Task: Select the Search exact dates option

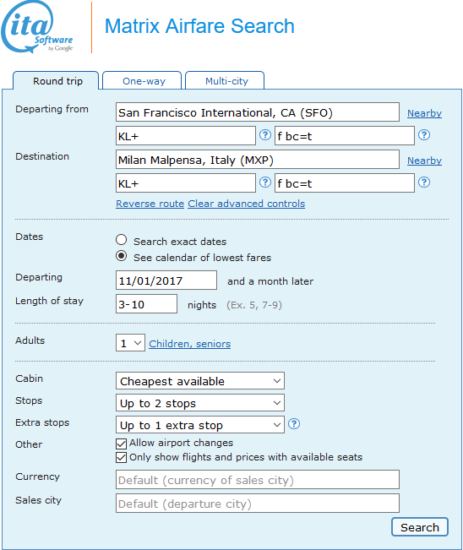Action: tap(121, 240)
